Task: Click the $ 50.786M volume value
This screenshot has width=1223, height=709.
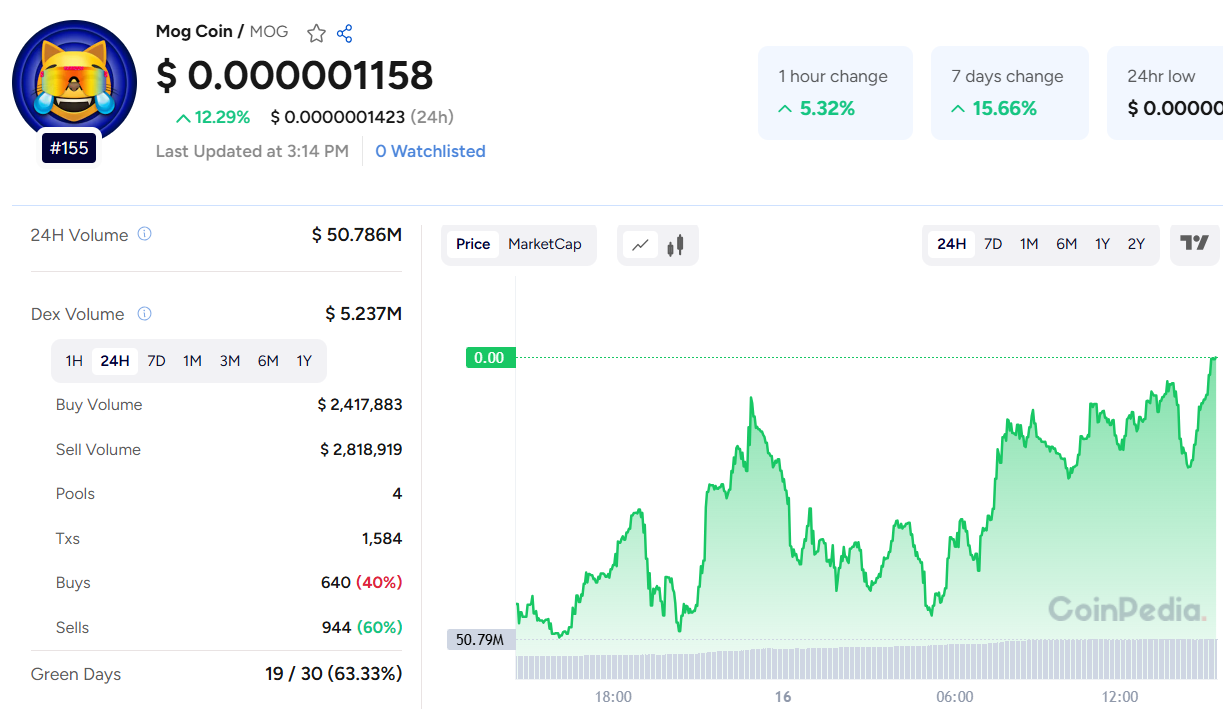Action: click(x=357, y=235)
